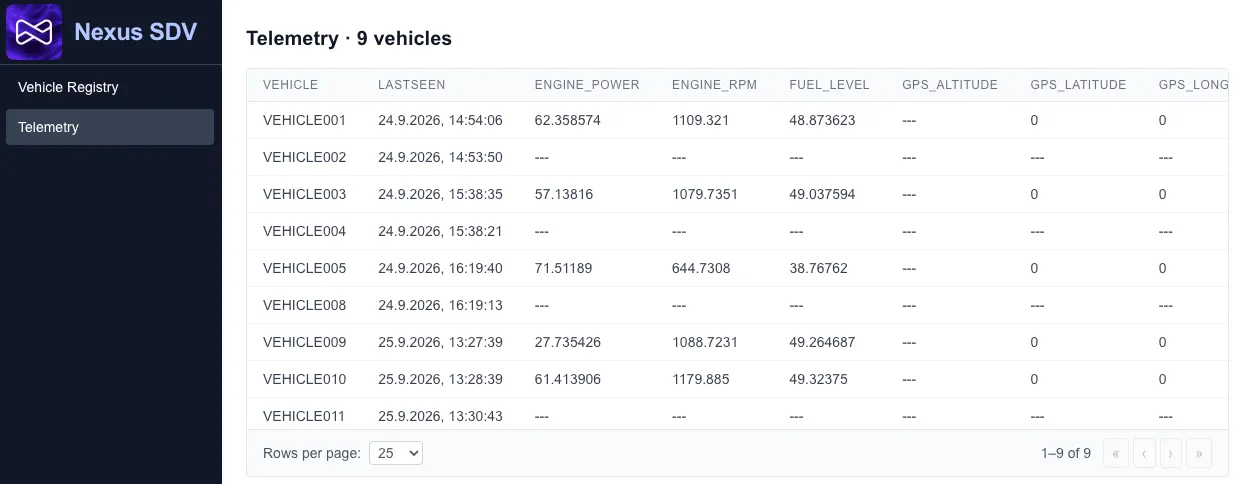The height and width of the screenshot is (484, 1239).
Task: Click the Nexus SDV title text
Action: tap(136, 32)
